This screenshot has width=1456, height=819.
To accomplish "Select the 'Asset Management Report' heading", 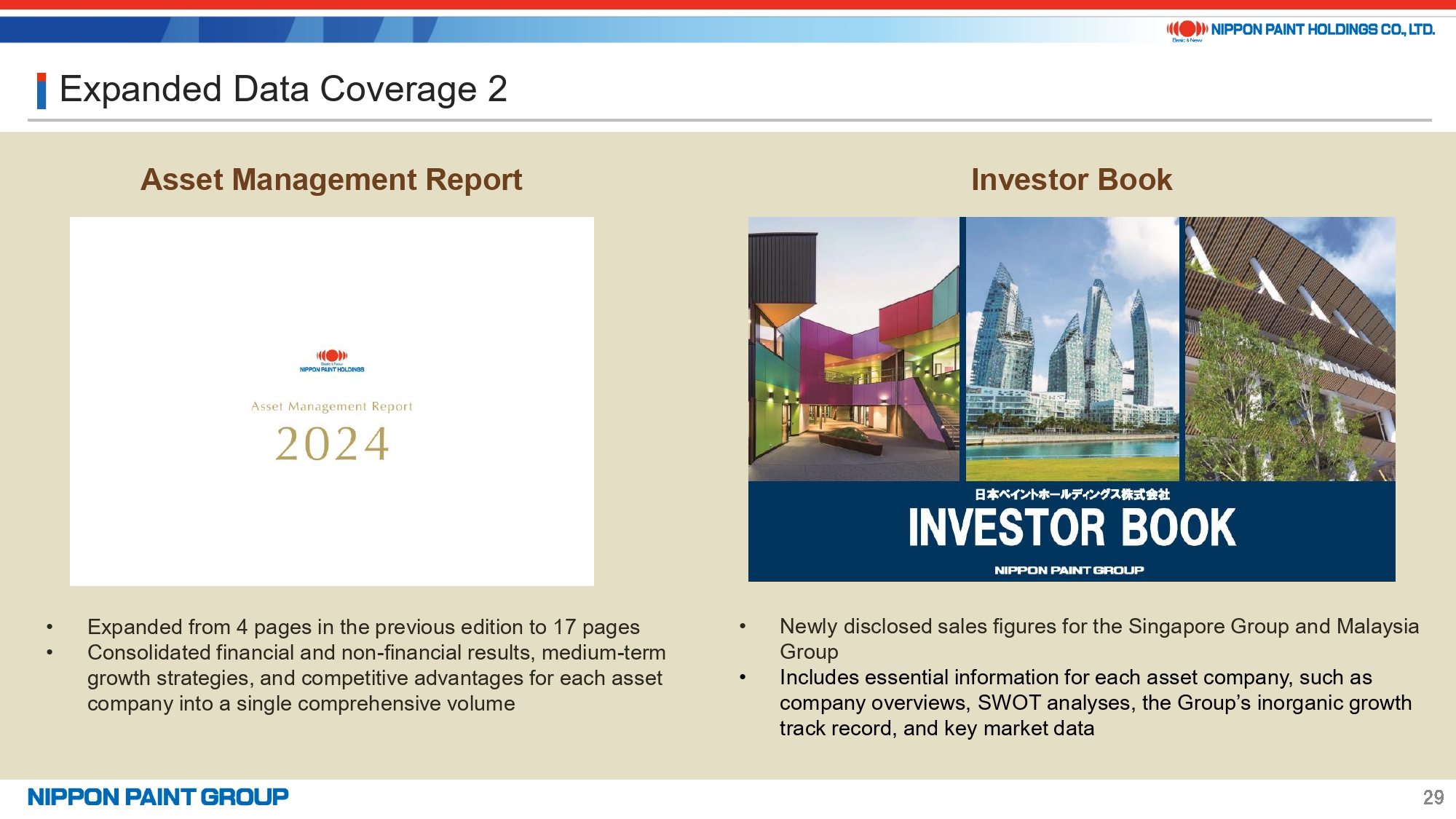I will pos(331,180).
